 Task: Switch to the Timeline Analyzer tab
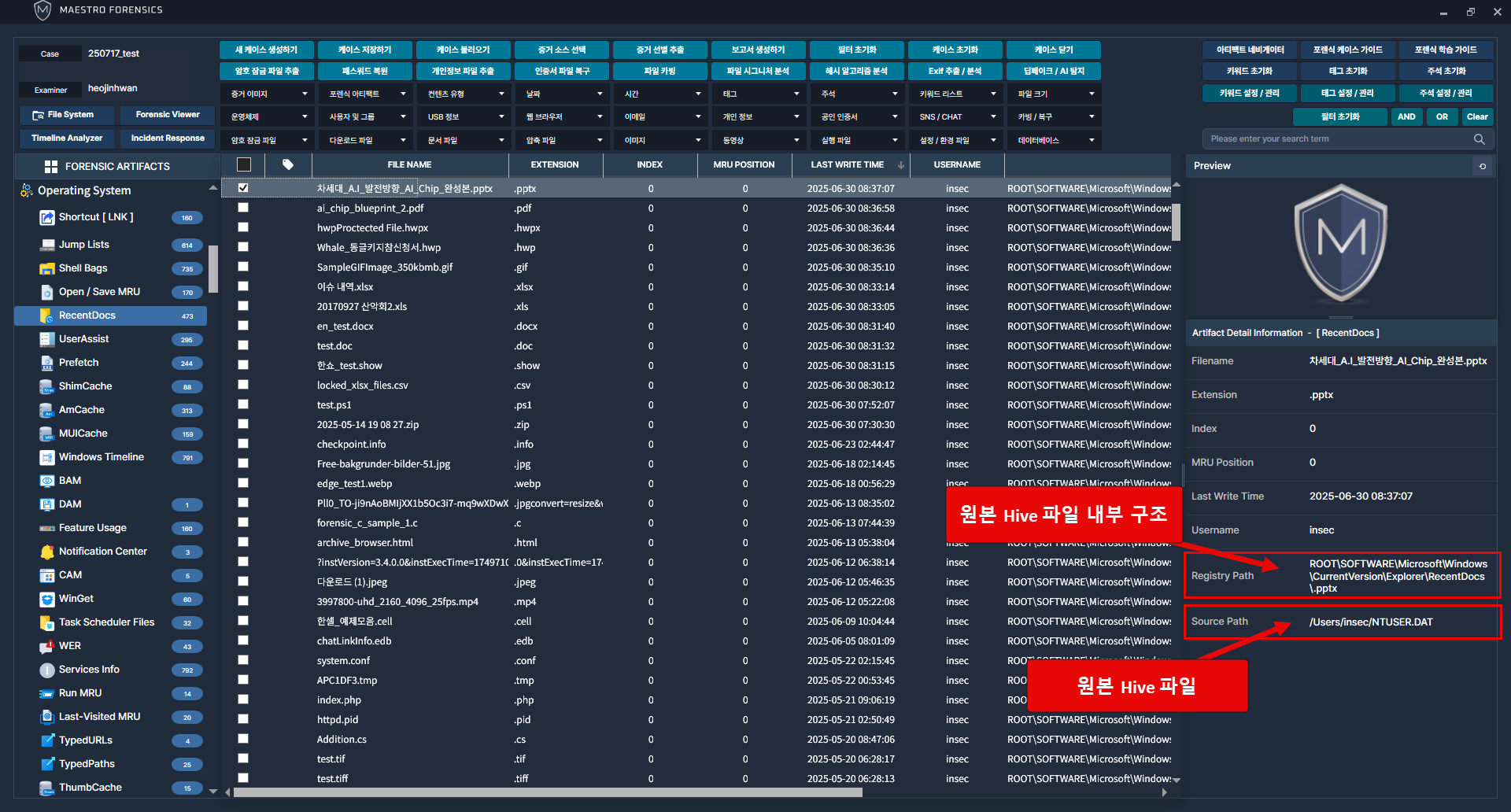[x=67, y=138]
